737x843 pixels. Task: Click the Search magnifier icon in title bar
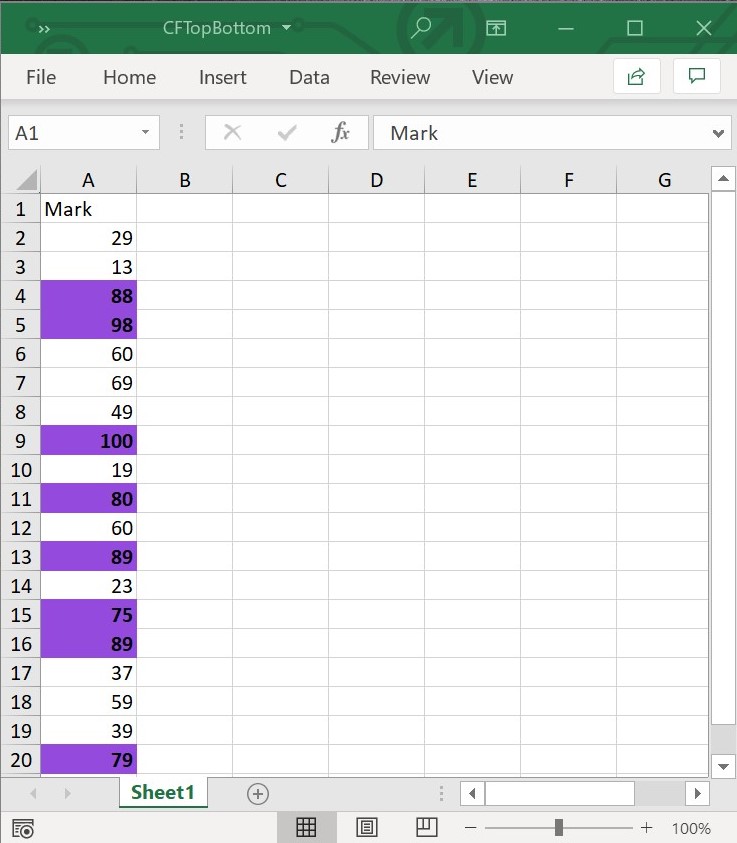pyautogui.click(x=421, y=28)
